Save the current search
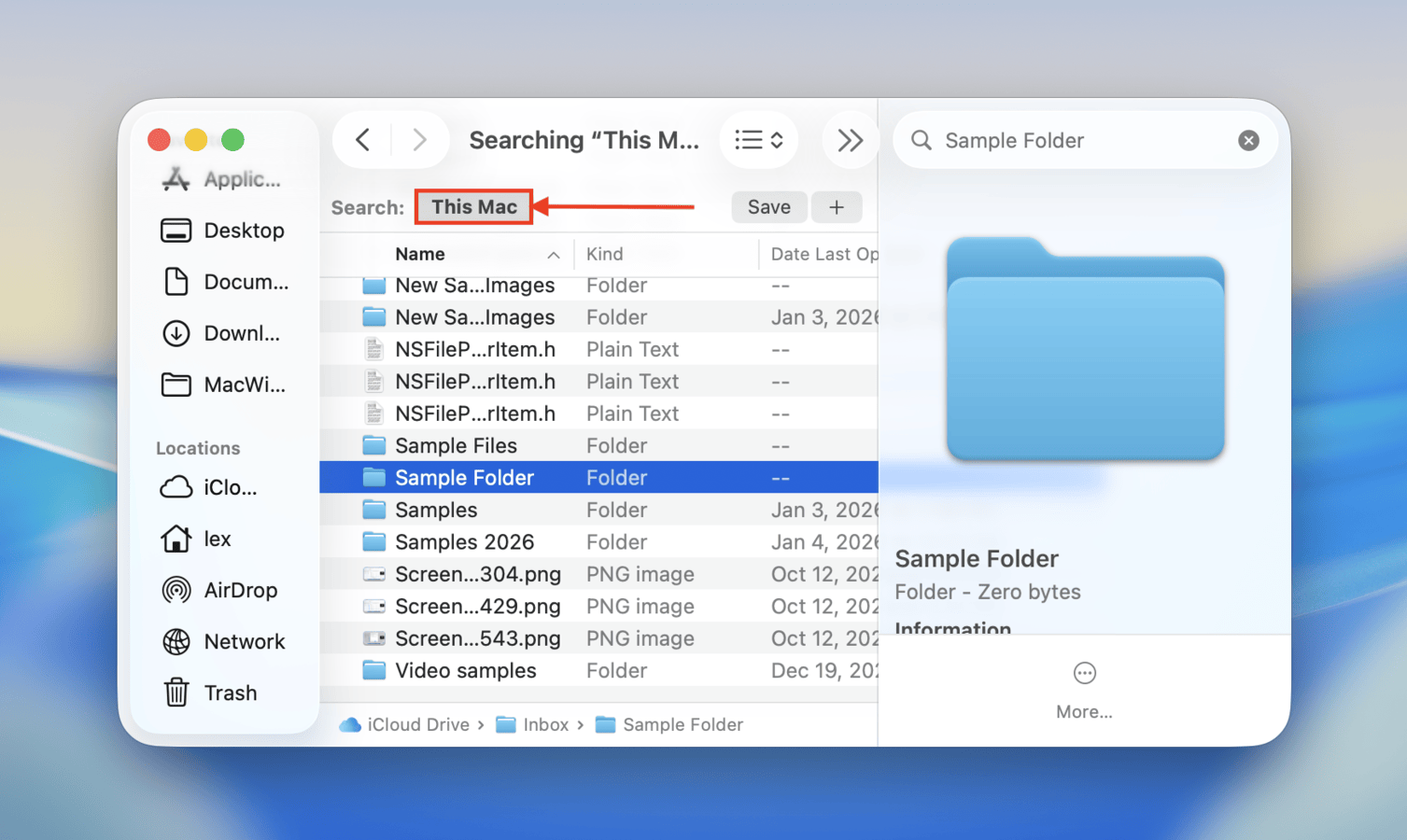 pyautogui.click(x=768, y=206)
